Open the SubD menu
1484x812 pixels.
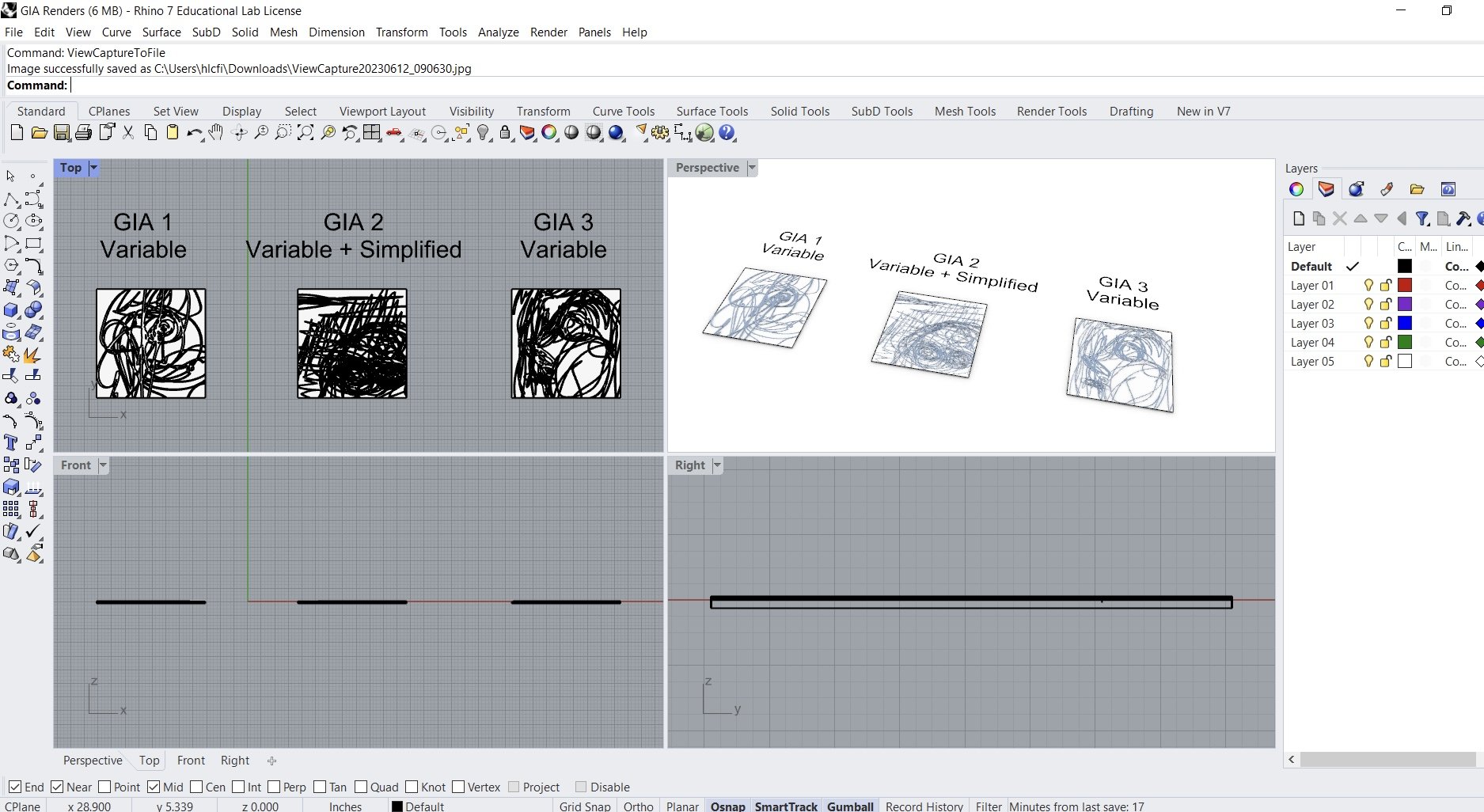pyautogui.click(x=205, y=32)
